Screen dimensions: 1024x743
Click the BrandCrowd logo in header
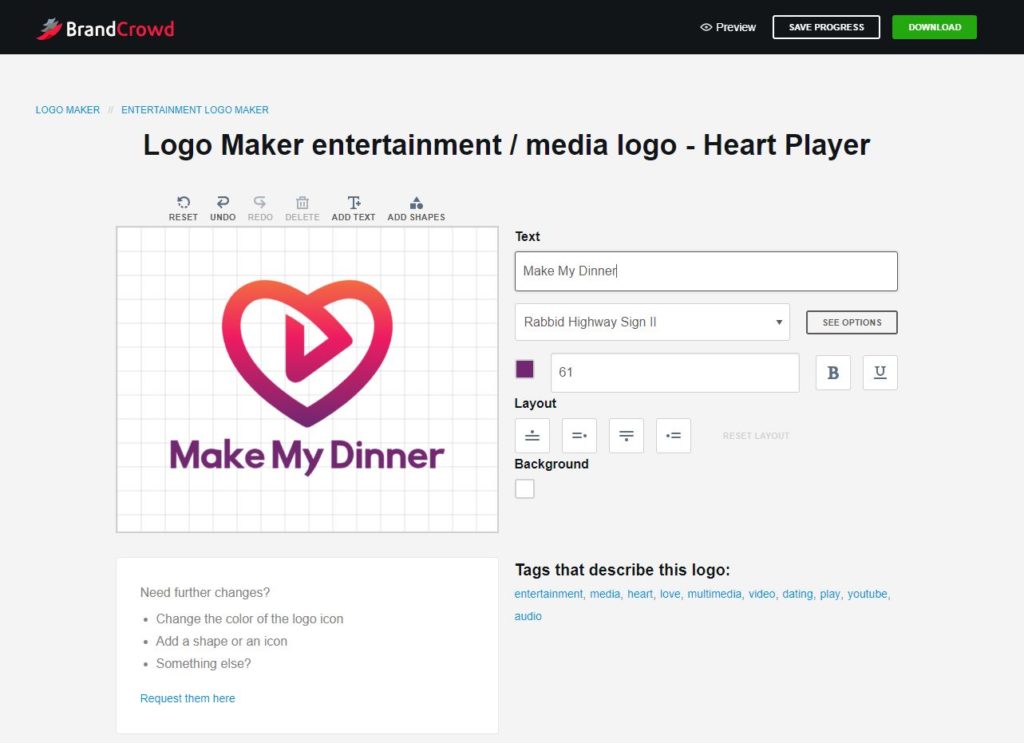pyautogui.click(x=105, y=28)
